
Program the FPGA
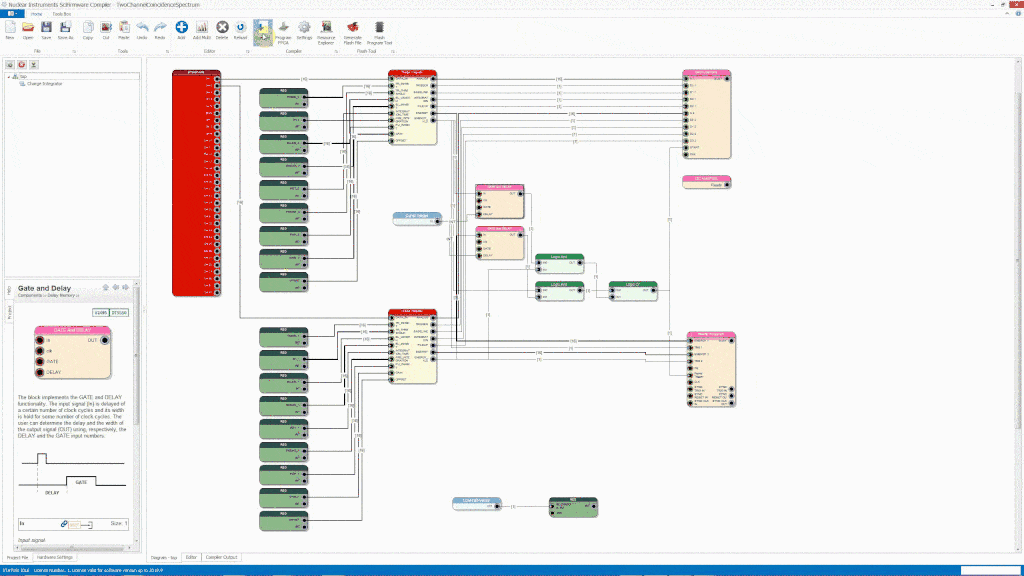pos(283,32)
